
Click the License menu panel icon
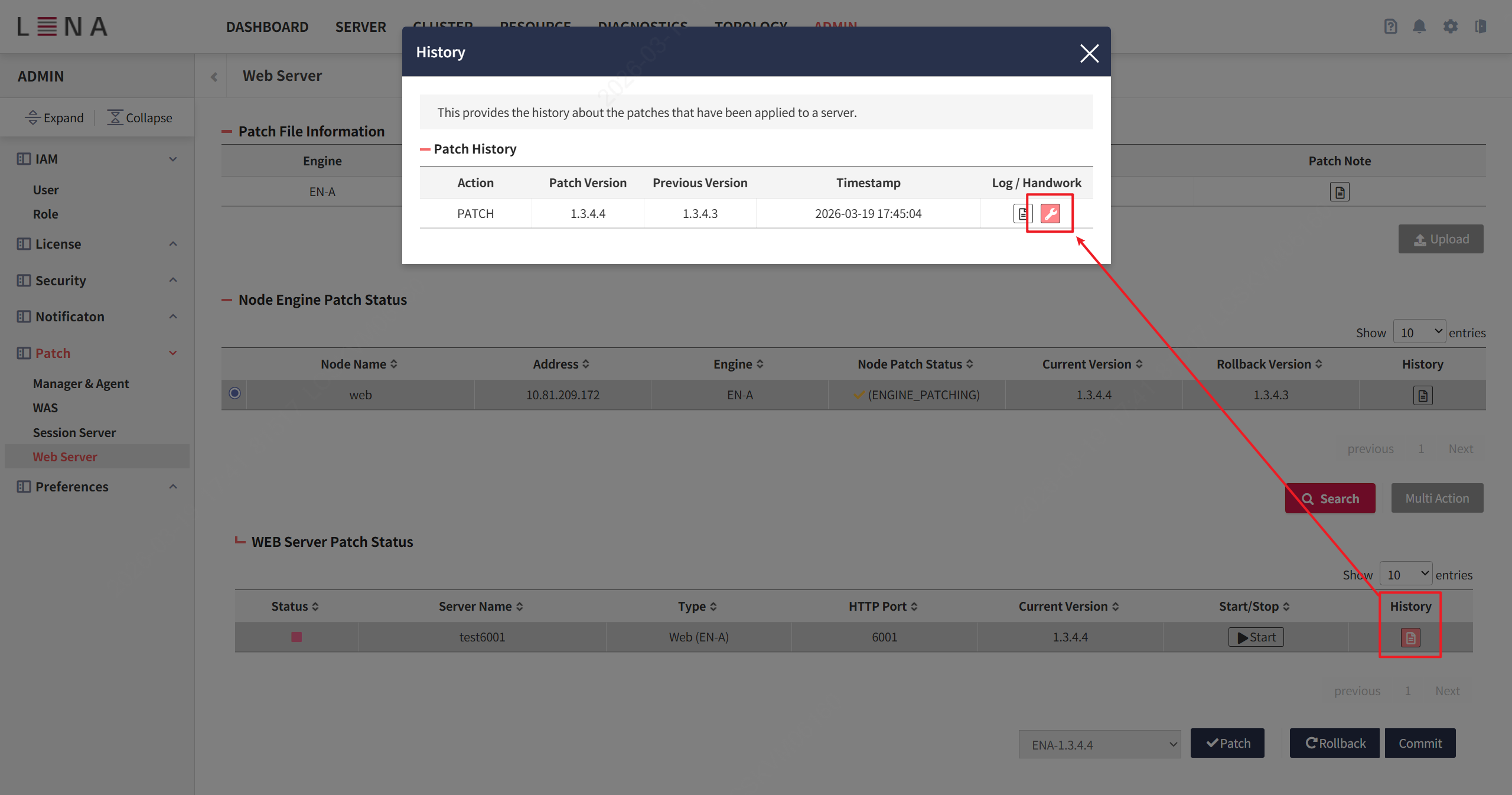coord(24,244)
